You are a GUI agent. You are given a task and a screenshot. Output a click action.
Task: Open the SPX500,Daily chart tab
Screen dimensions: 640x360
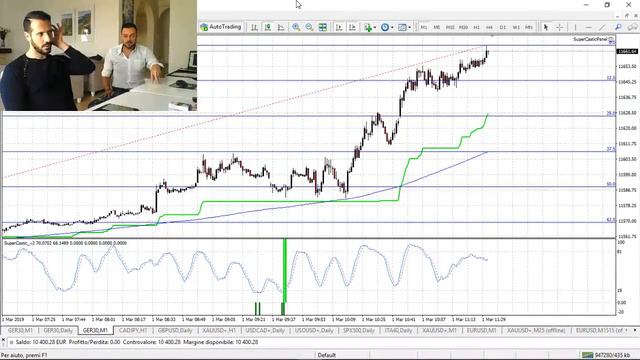(x=359, y=330)
